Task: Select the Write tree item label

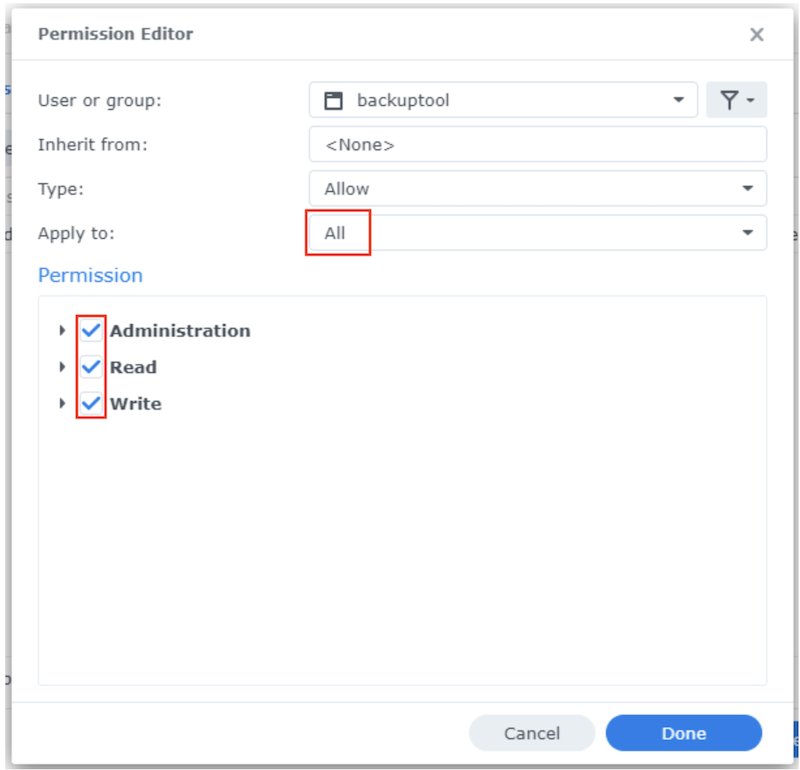Action: click(x=135, y=404)
